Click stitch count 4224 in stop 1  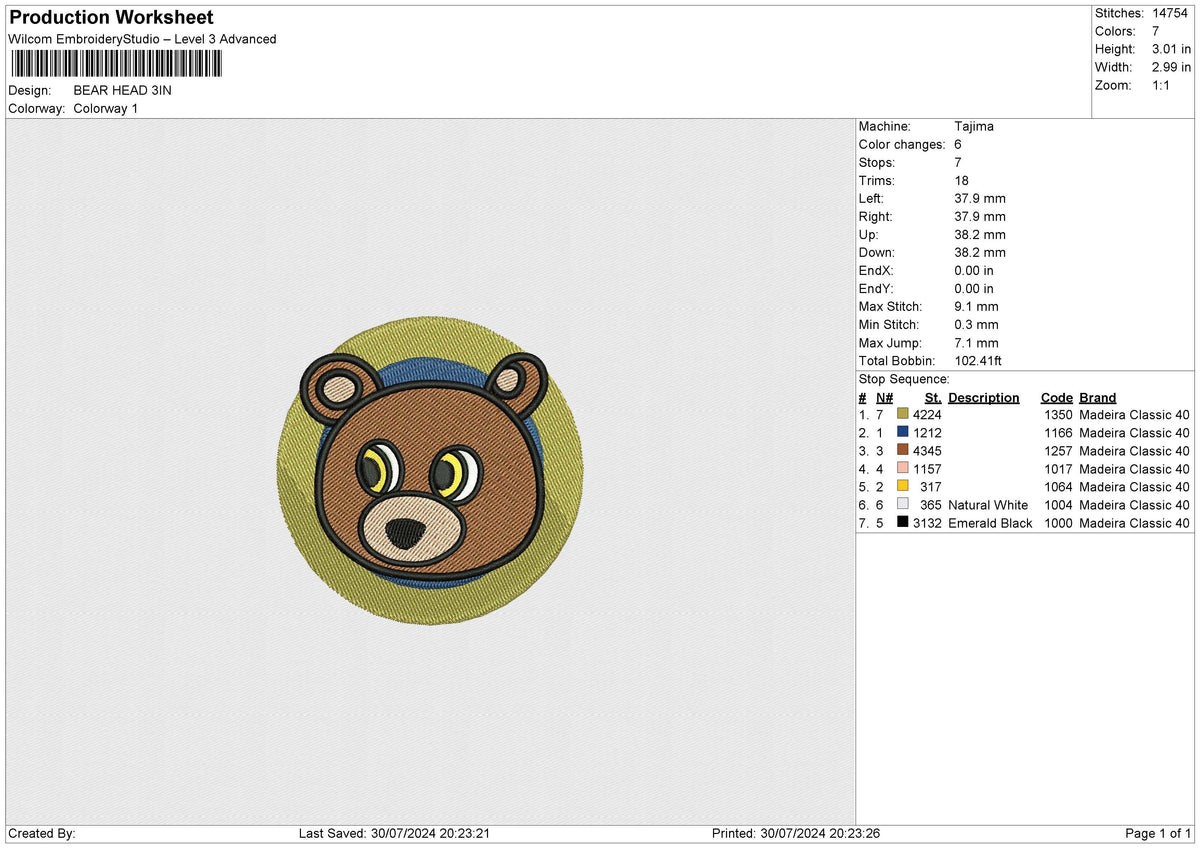[x=927, y=415]
